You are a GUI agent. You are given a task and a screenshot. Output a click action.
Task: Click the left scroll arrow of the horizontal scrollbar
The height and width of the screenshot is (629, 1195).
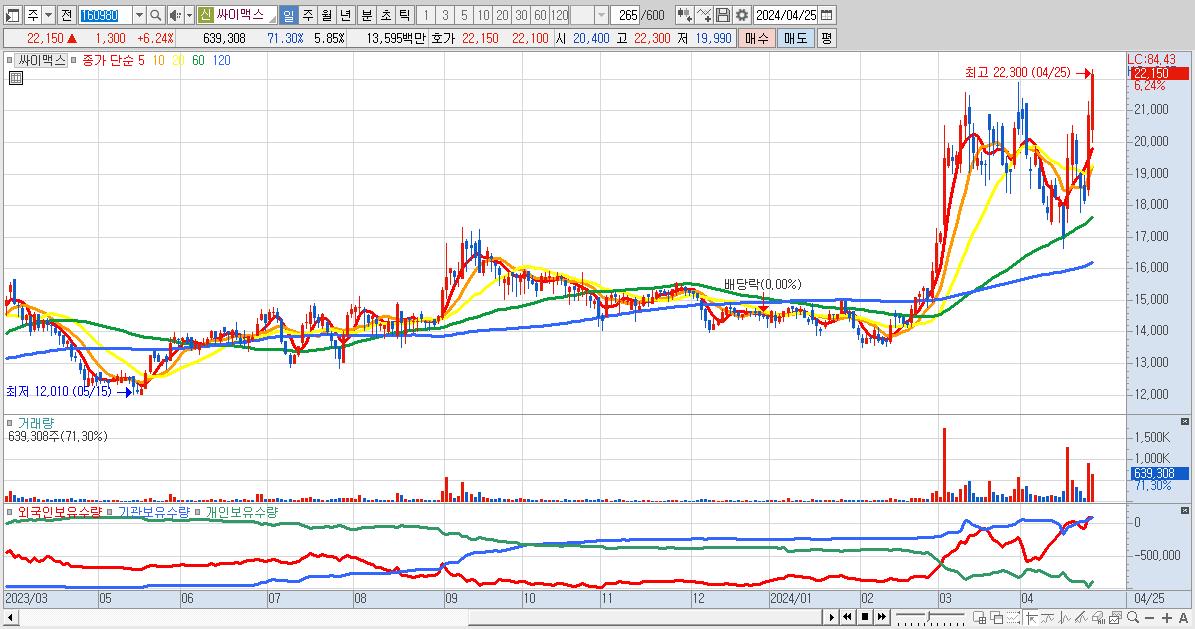click(11, 617)
